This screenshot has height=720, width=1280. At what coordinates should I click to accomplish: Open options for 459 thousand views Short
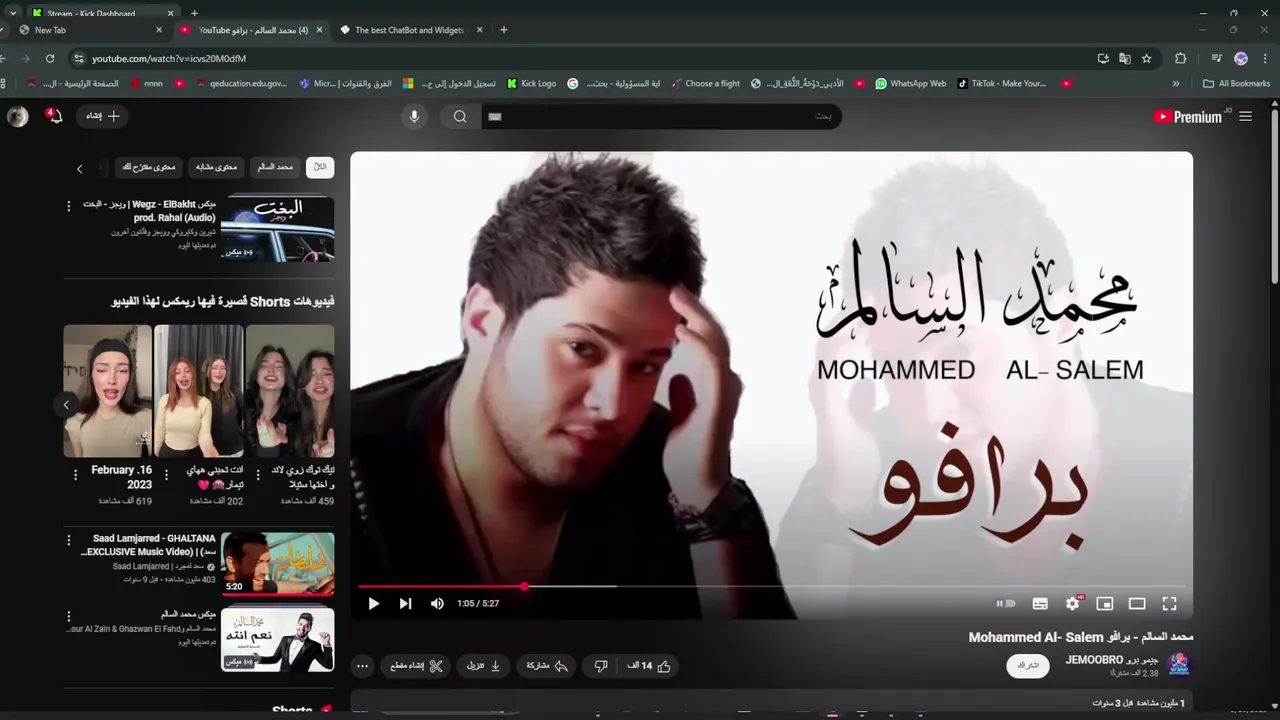click(x=257, y=475)
